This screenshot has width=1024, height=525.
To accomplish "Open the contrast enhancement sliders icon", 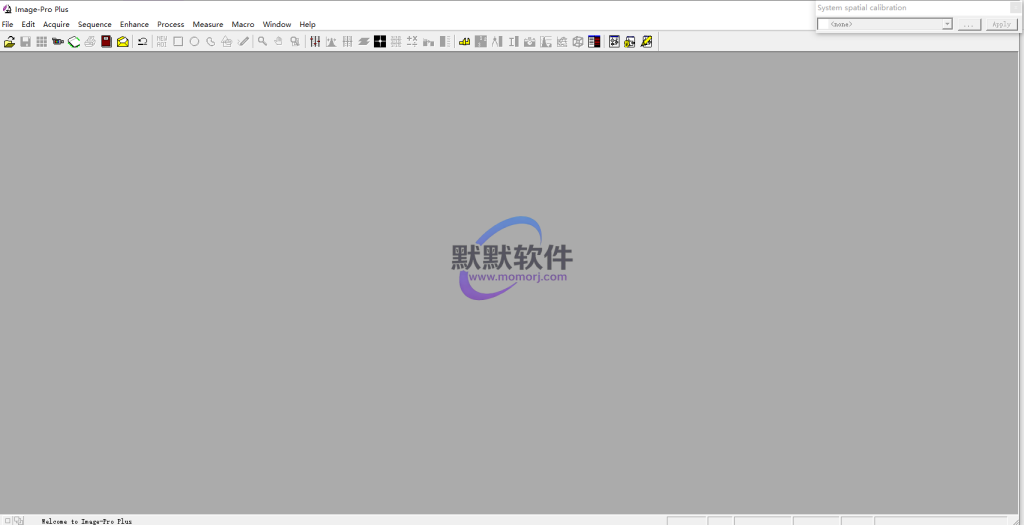I will (x=315, y=42).
